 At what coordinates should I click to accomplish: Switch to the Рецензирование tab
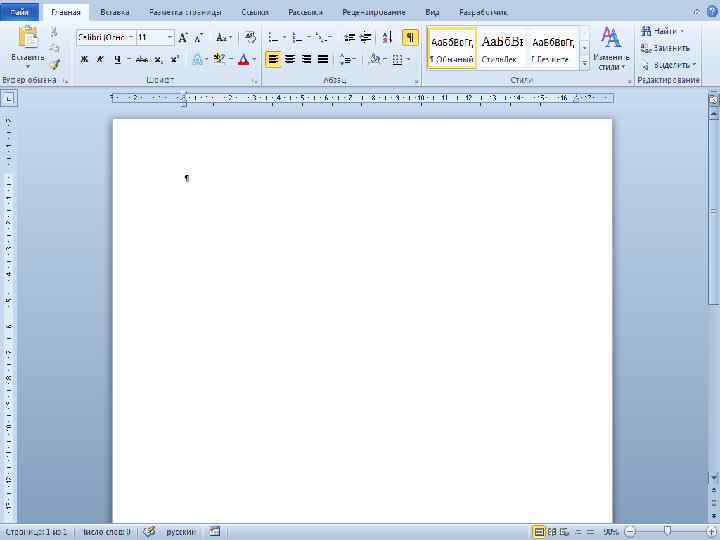tap(374, 12)
